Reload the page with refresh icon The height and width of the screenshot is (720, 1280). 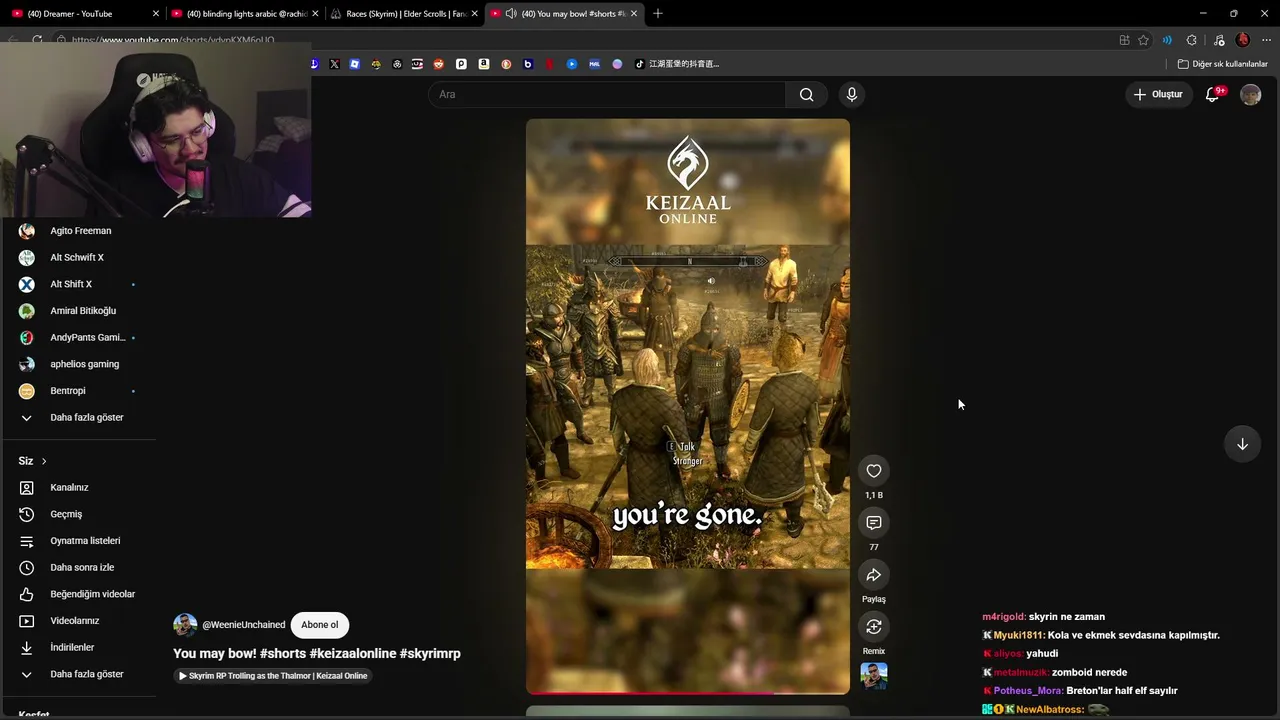tap(37, 40)
